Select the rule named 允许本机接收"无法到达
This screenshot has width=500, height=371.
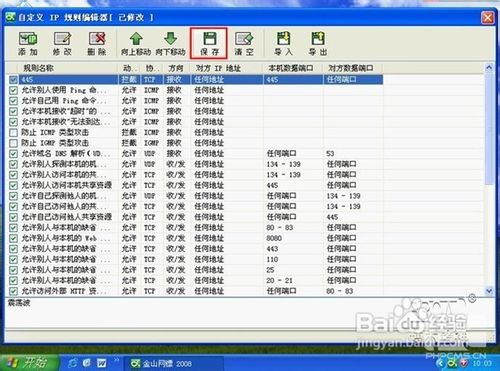[x=196, y=122]
